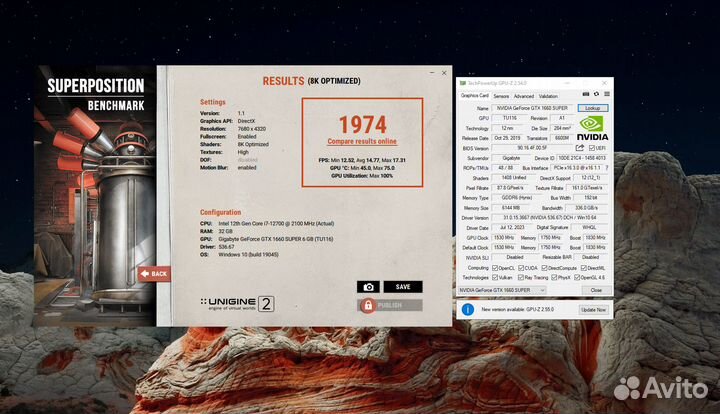Take a screenshot with the camera button

pyautogui.click(x=368, y=287)
